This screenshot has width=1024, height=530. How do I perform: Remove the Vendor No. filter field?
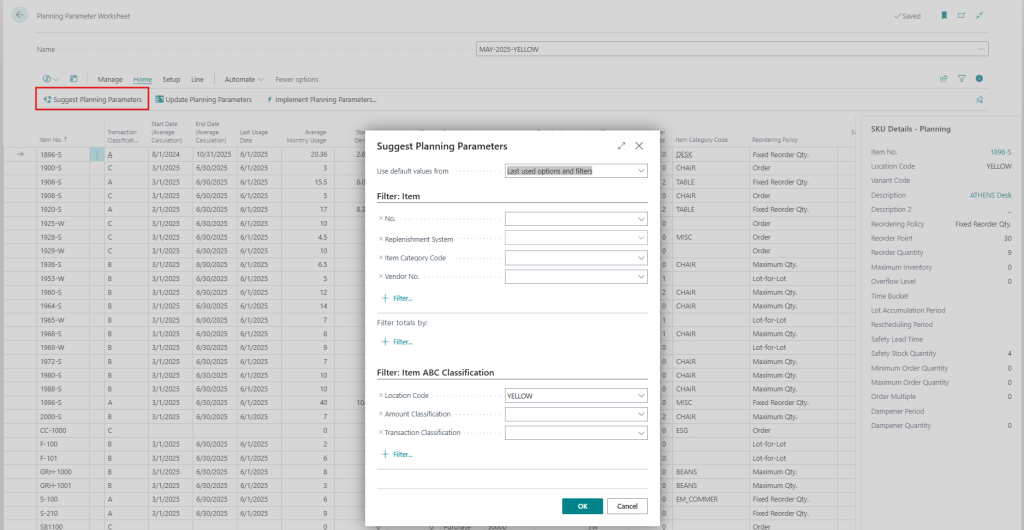point(380,276)
